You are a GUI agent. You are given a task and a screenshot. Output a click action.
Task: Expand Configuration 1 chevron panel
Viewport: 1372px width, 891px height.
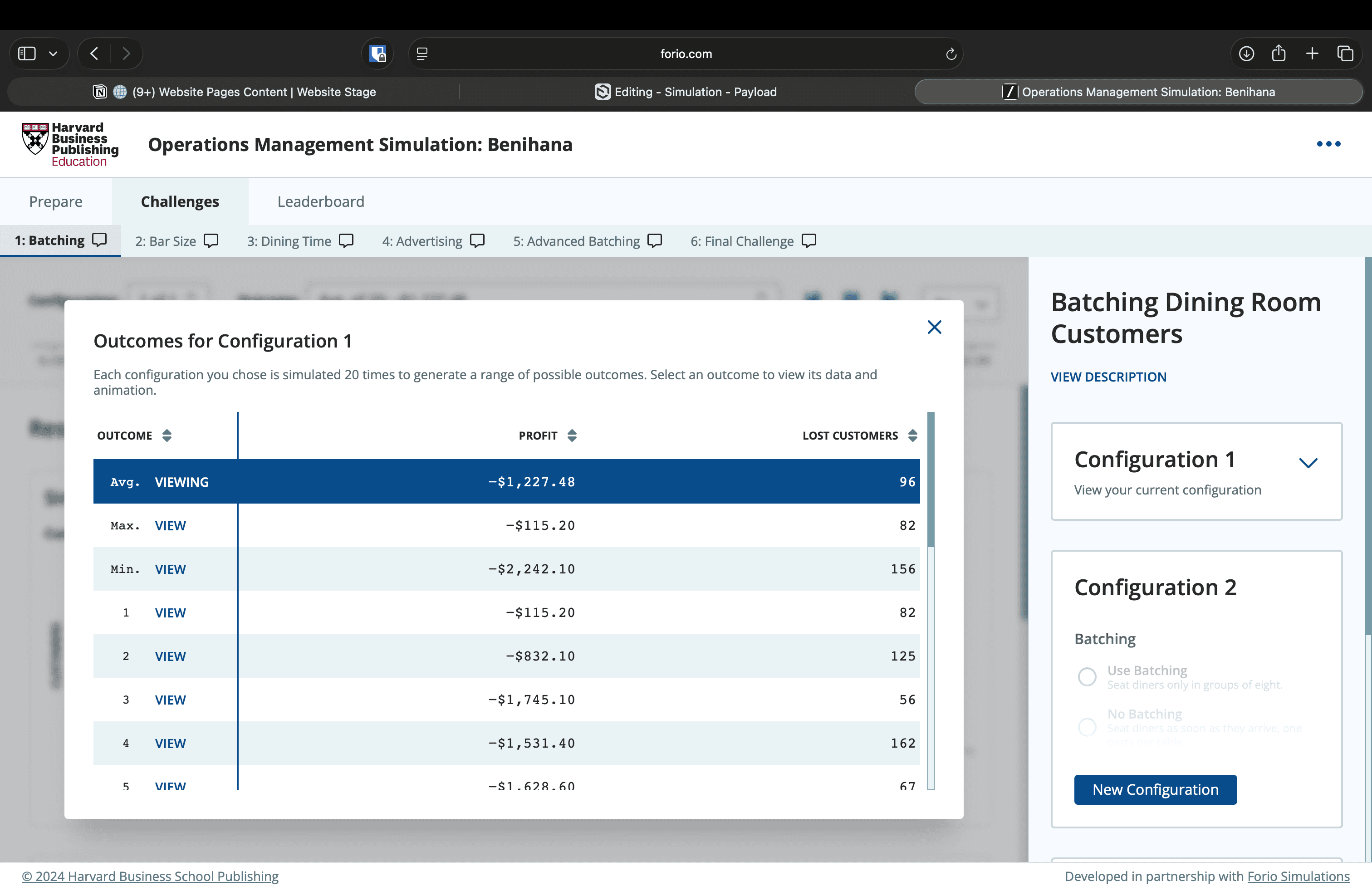click(1308, 463)
